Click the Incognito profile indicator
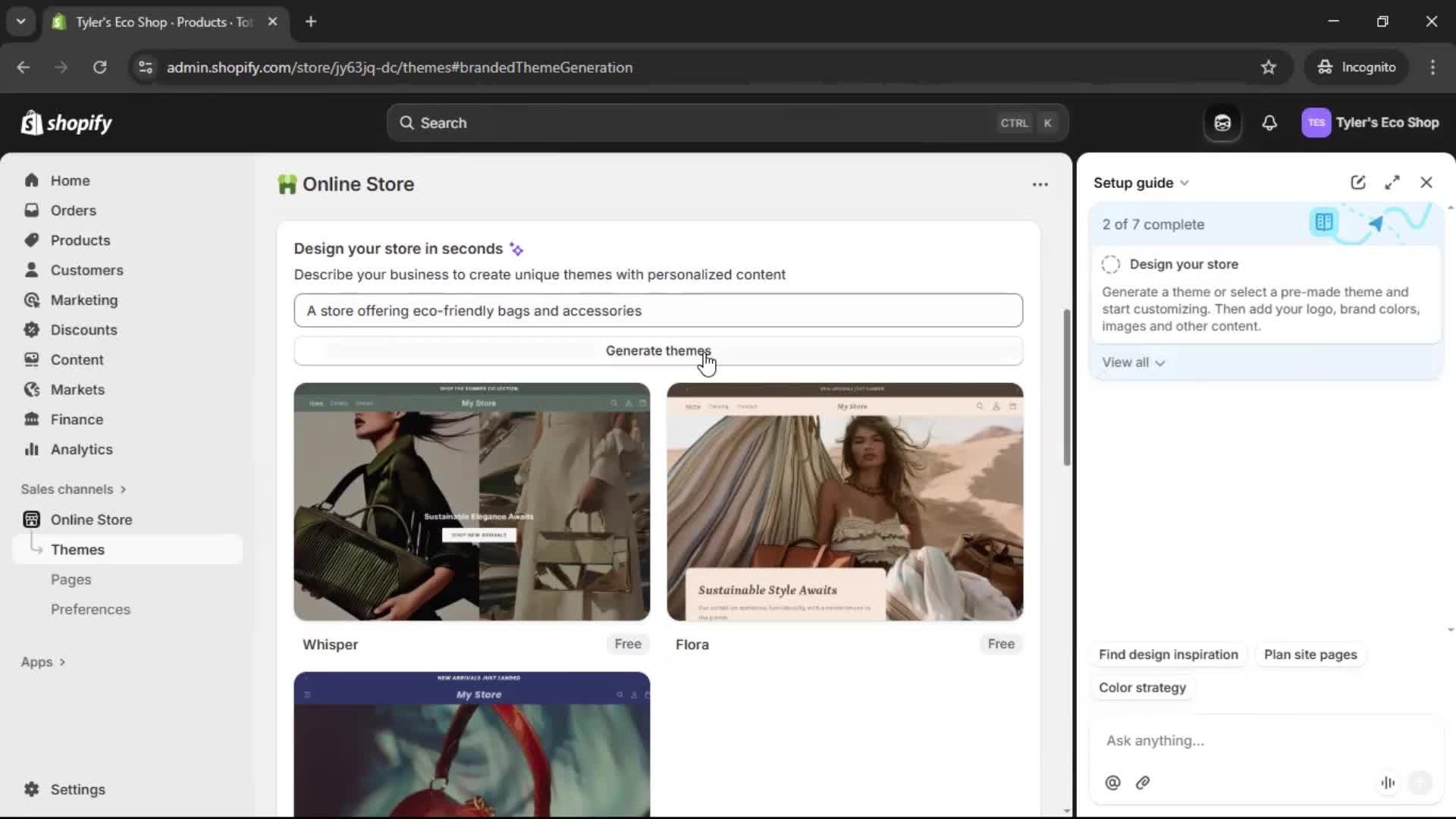 coord(1357,67)
